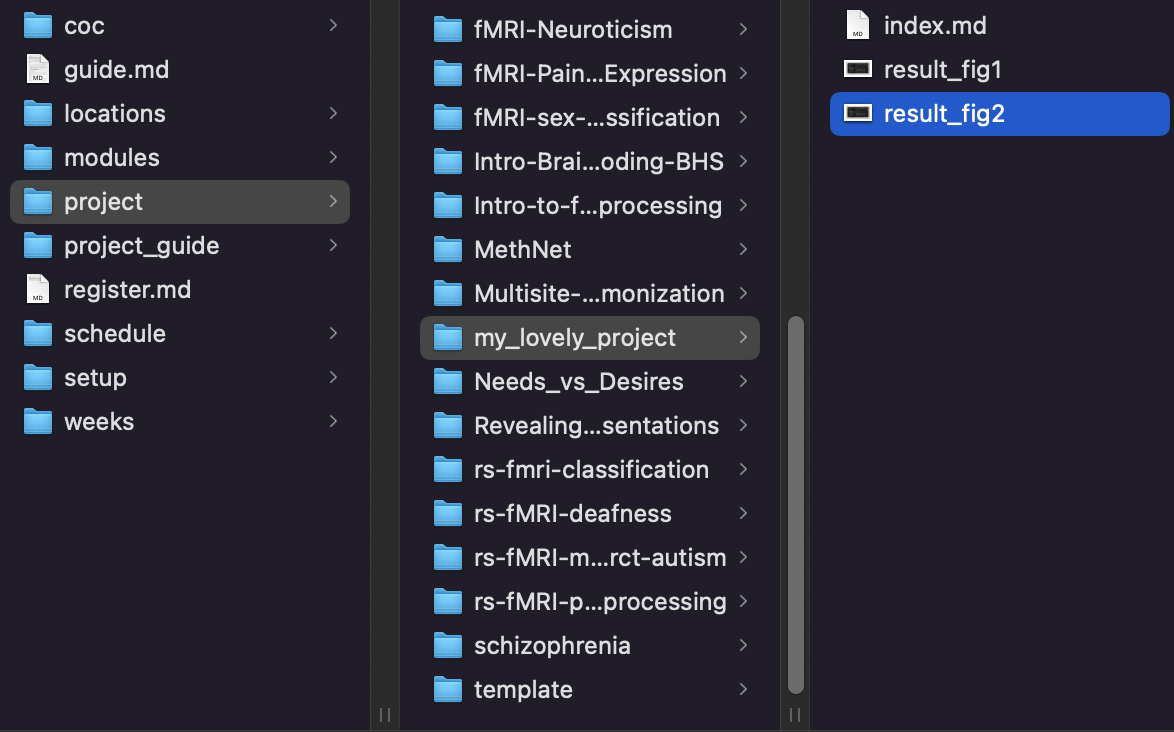The image size is (1174, 732).
Task: Click the middle column vertical scrollbar
Action: (796, 505)
